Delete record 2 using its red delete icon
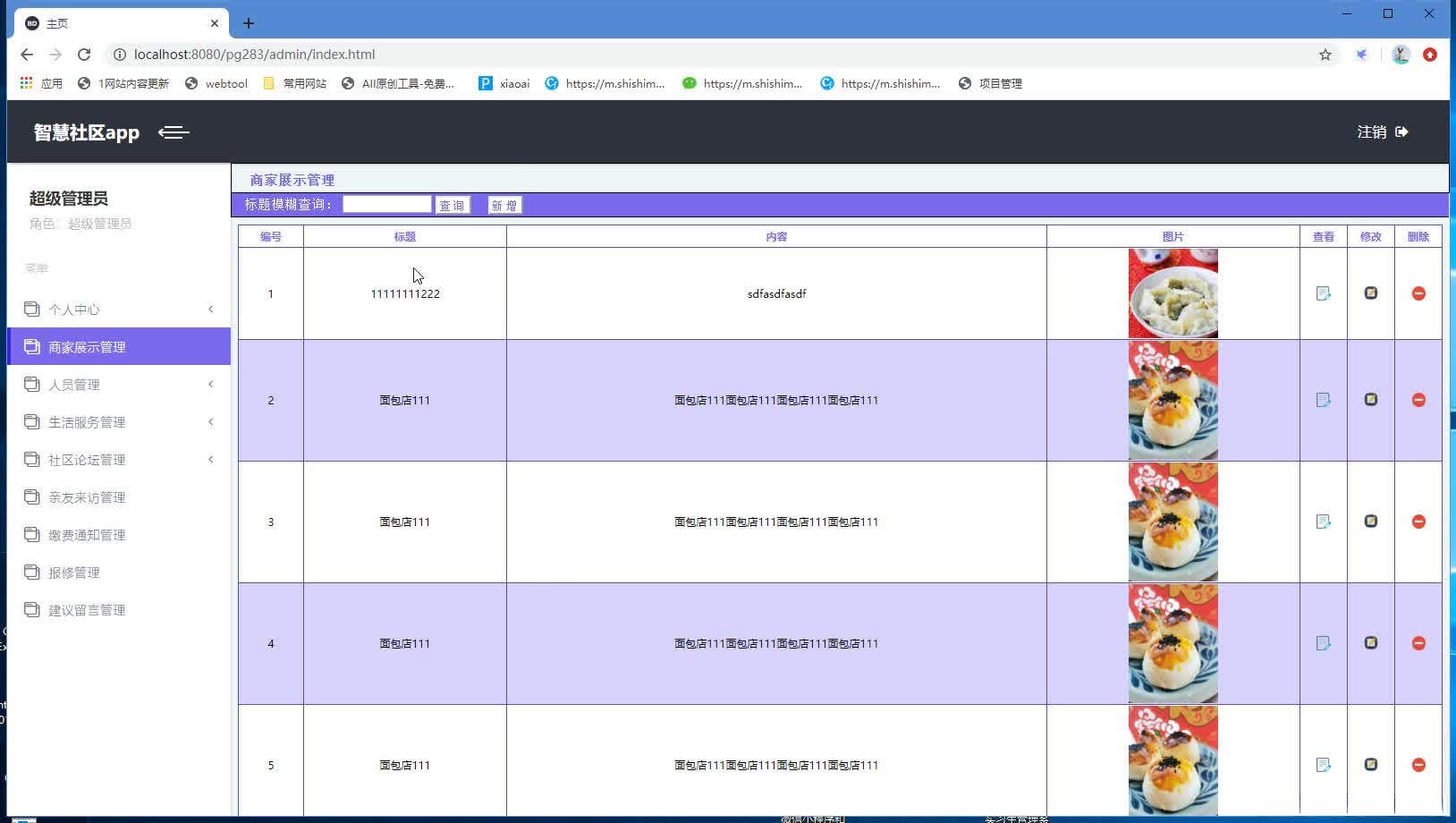The width and height of the screenshot is (1456, 823). (x=1418, y=399)
